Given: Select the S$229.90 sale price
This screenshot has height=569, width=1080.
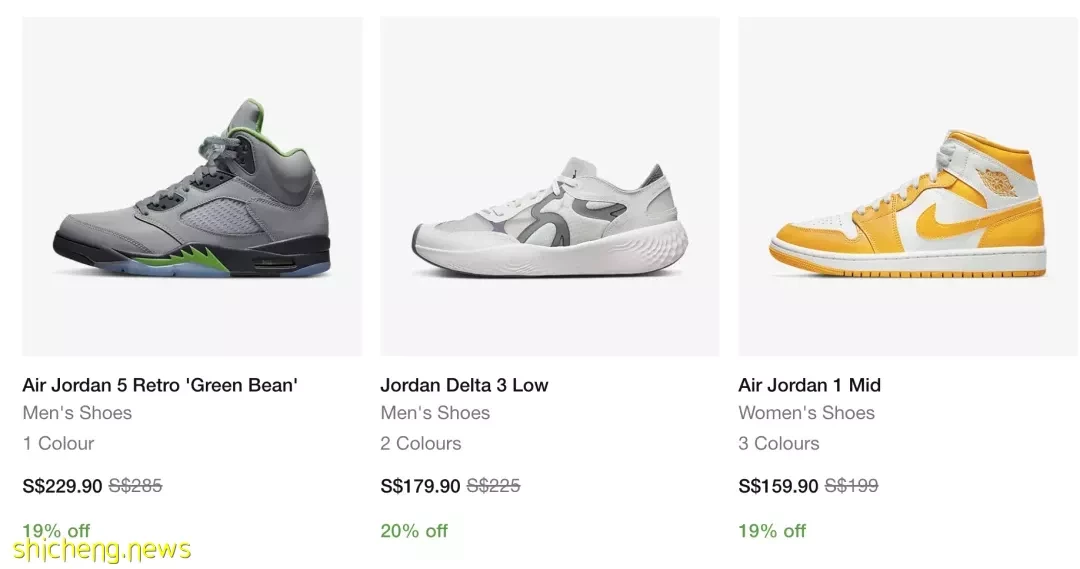Looking at the screenshot, I should coord(62,486).
